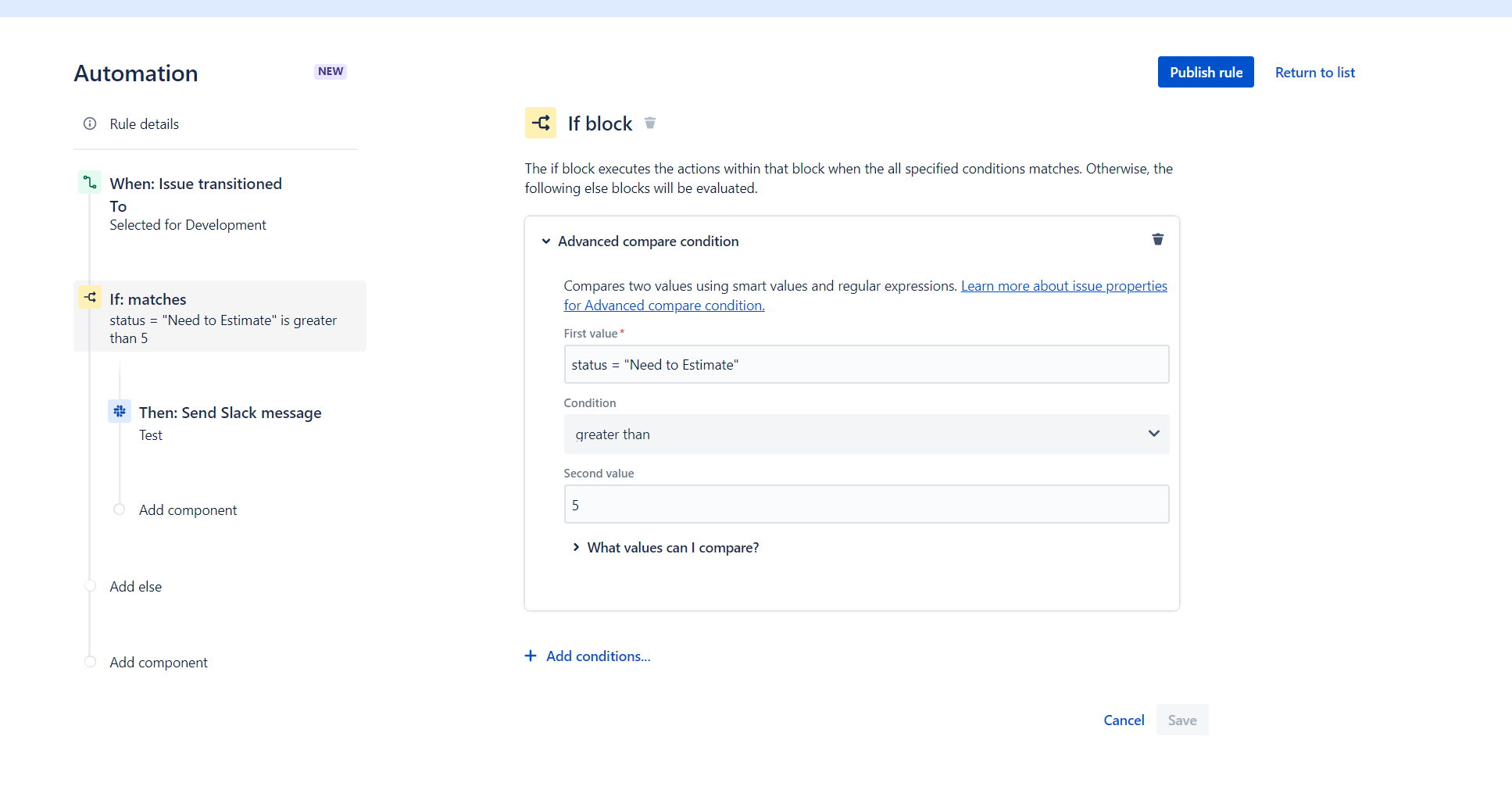Screen dimensions: 1512x808
Task: Collapse the Advanced compare condition section
Action: click(546, 241)
